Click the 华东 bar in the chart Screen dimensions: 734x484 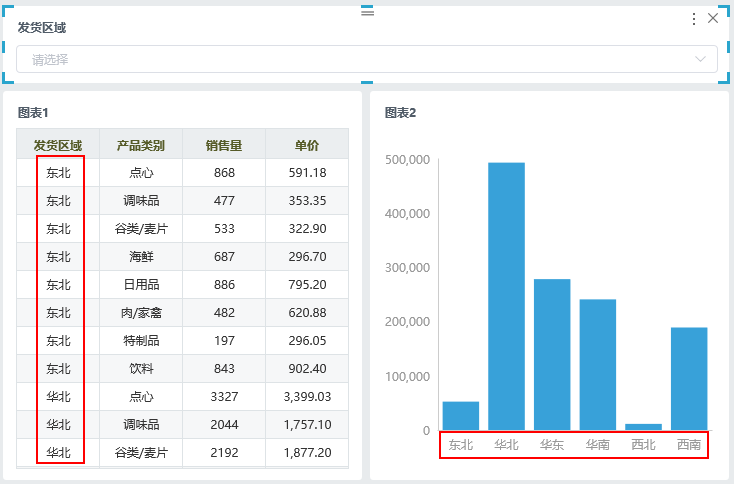point(552,354)
